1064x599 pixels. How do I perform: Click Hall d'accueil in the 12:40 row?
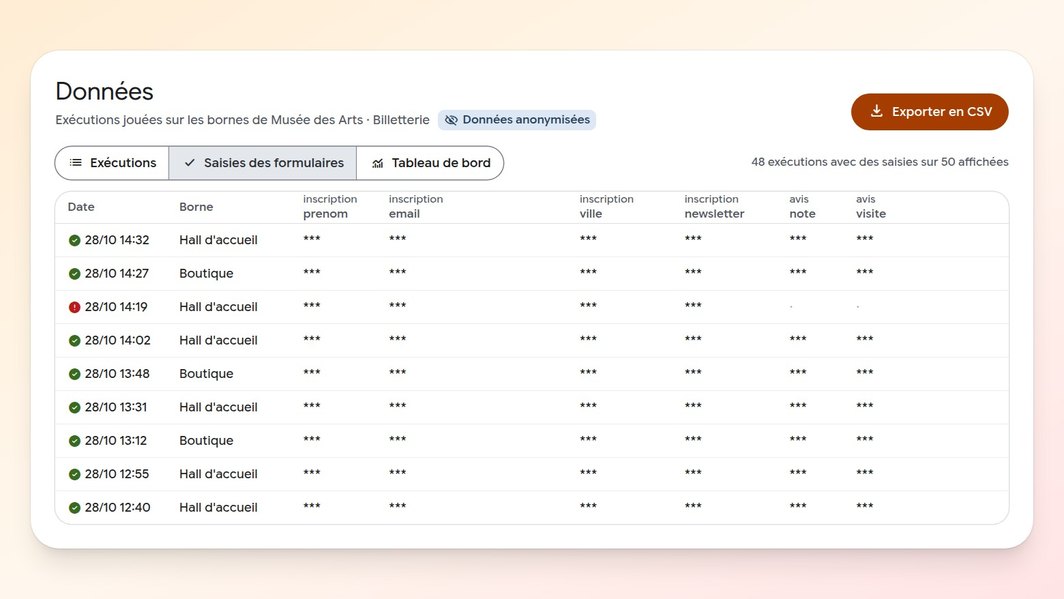point(218,507)
